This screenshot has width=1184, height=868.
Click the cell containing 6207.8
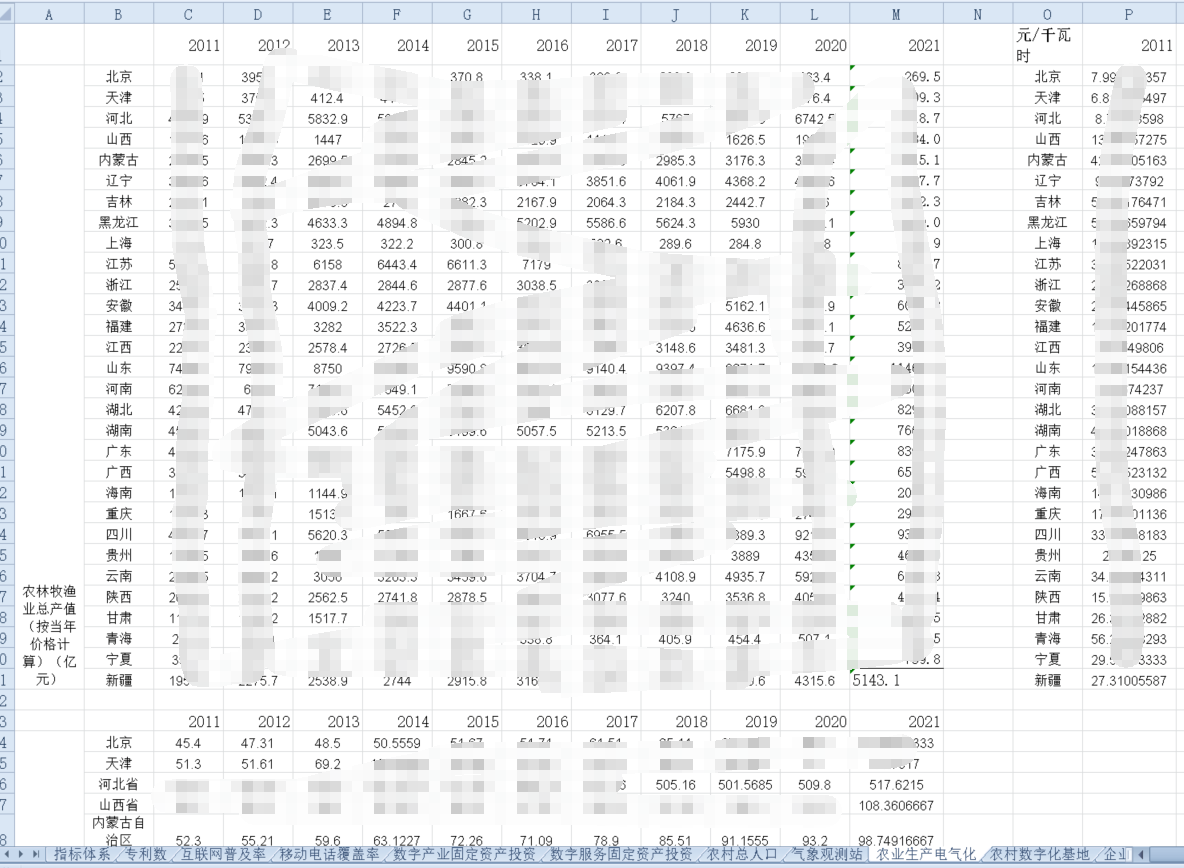[x=675, y=411]
